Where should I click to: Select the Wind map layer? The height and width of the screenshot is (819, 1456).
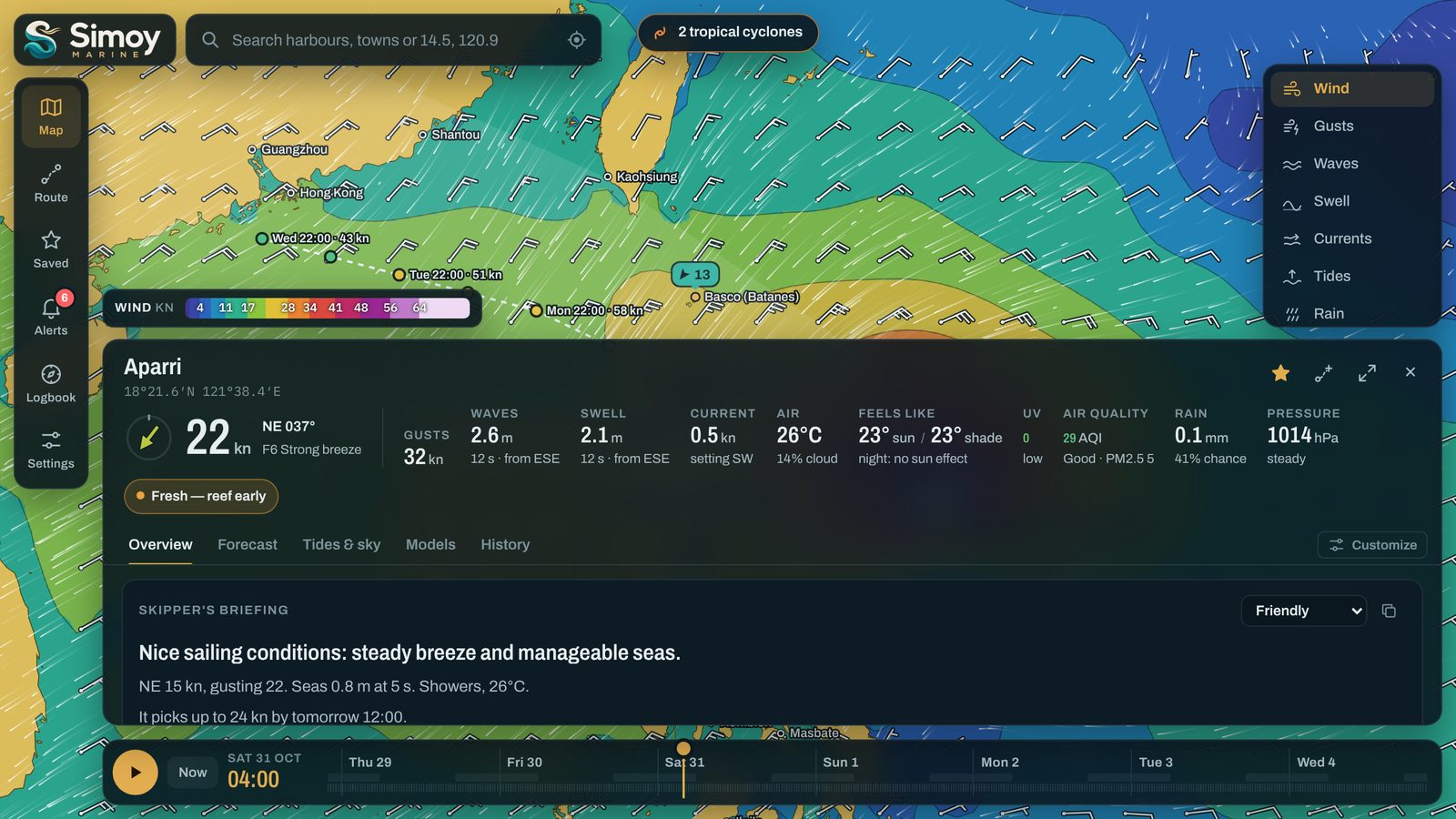(x=1351, y=88)
